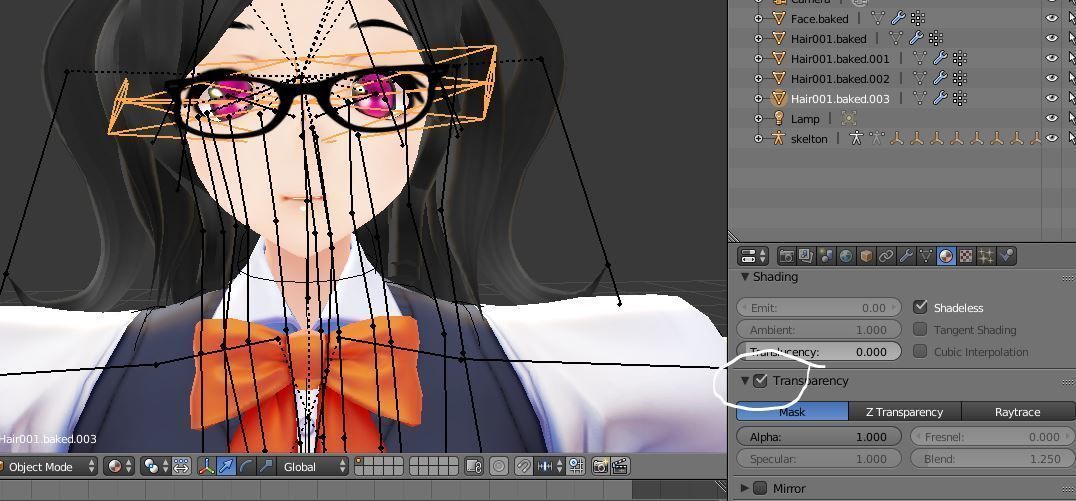The width and height of the screenshot is (1076, 501).
Task: Select the translate manipulator arrow icon
Action: click(x=226, y=467)
